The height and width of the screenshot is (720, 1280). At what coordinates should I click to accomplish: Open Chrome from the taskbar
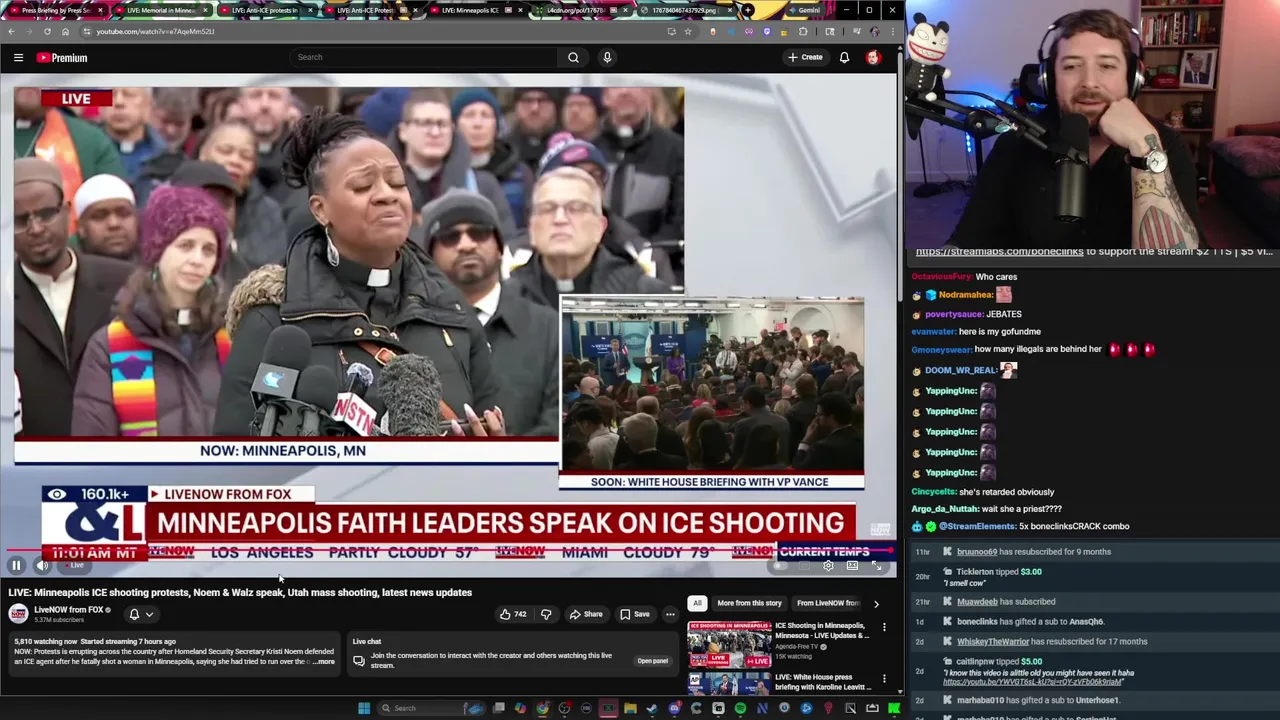[x=542, y=708]
